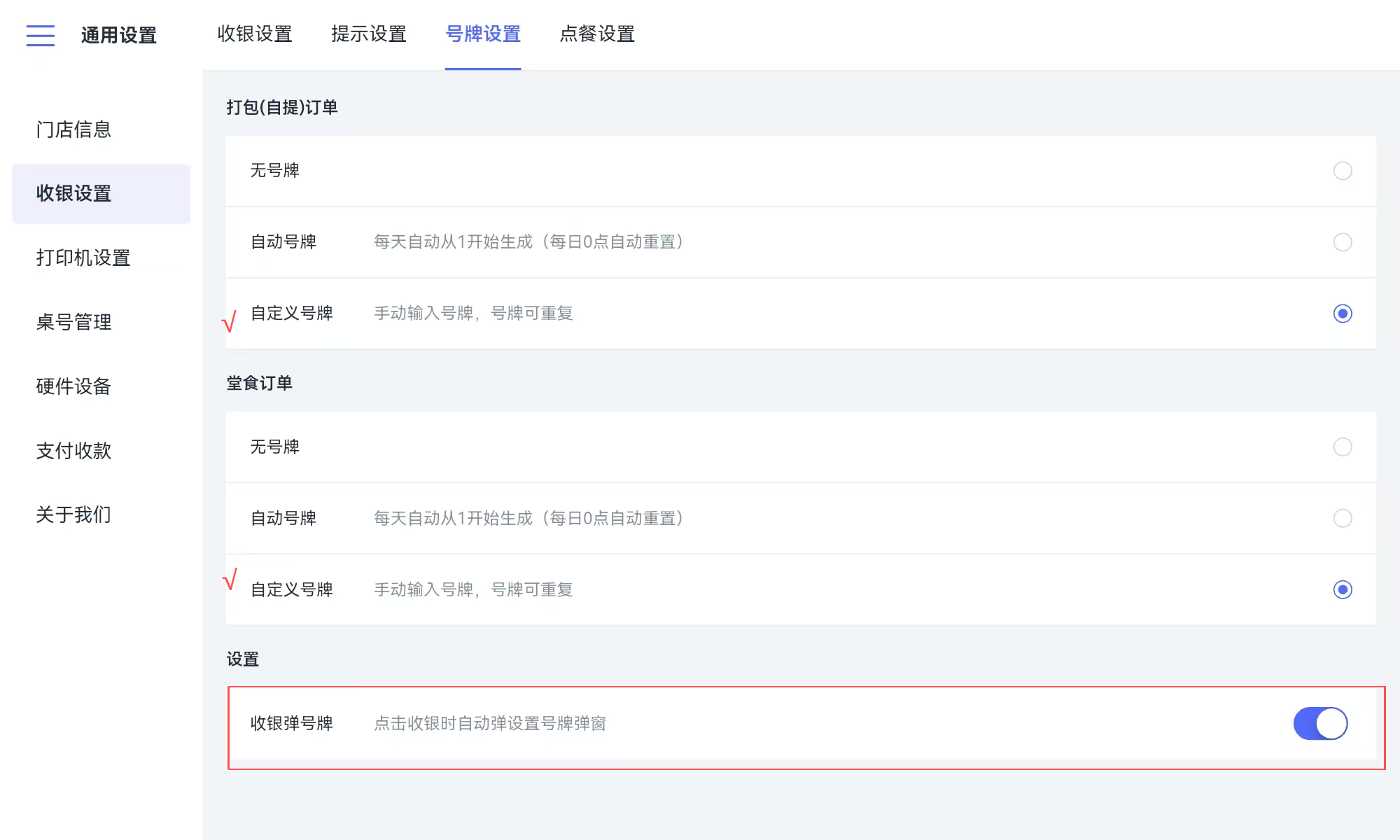Select 无号牌 radio under 打包(自提)订单

pyautogui.click(x=1342, y=171)
